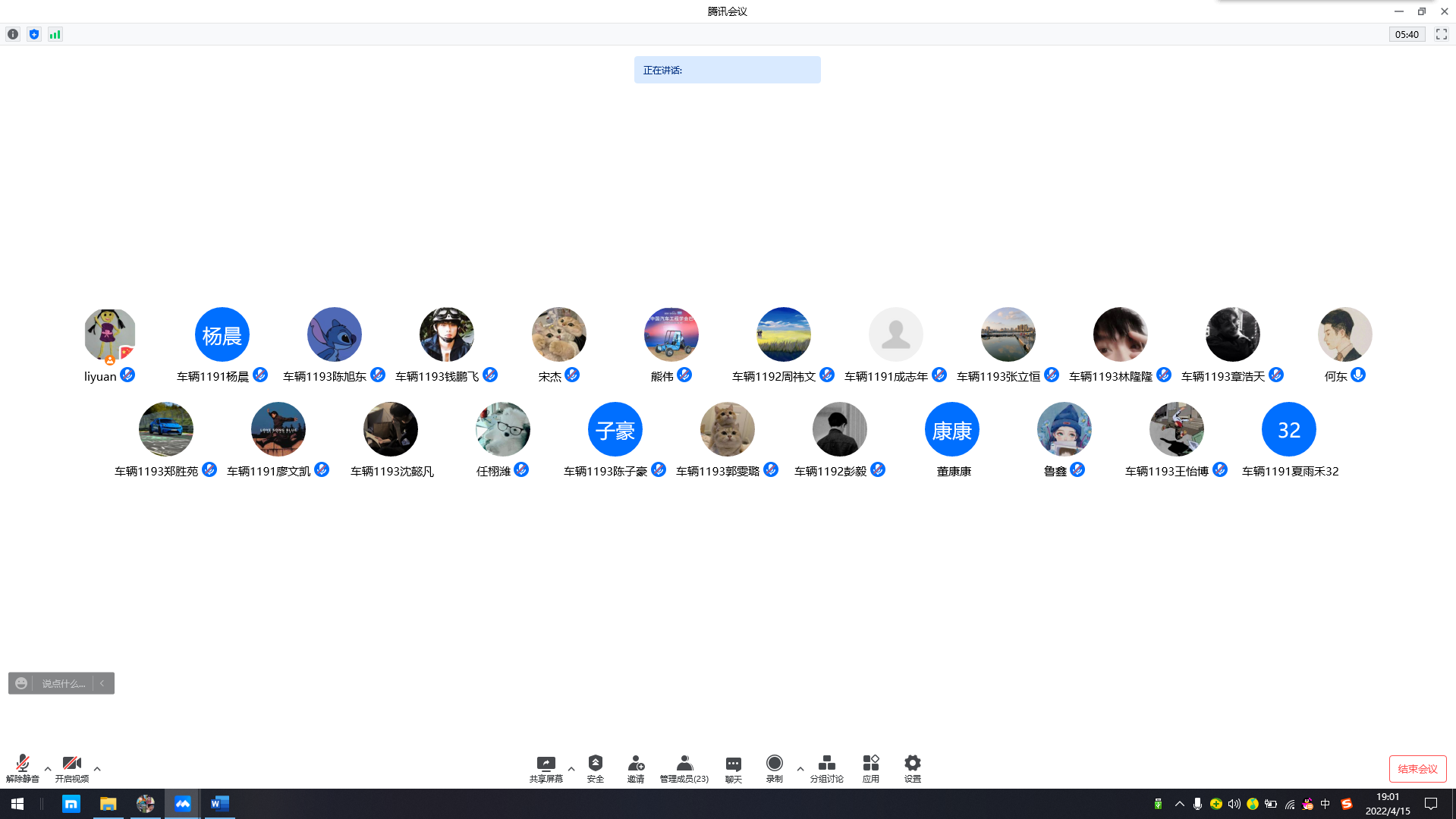Expand share screen options arrow
Viewport: 1456px width, 819px height.
point(571,769)
